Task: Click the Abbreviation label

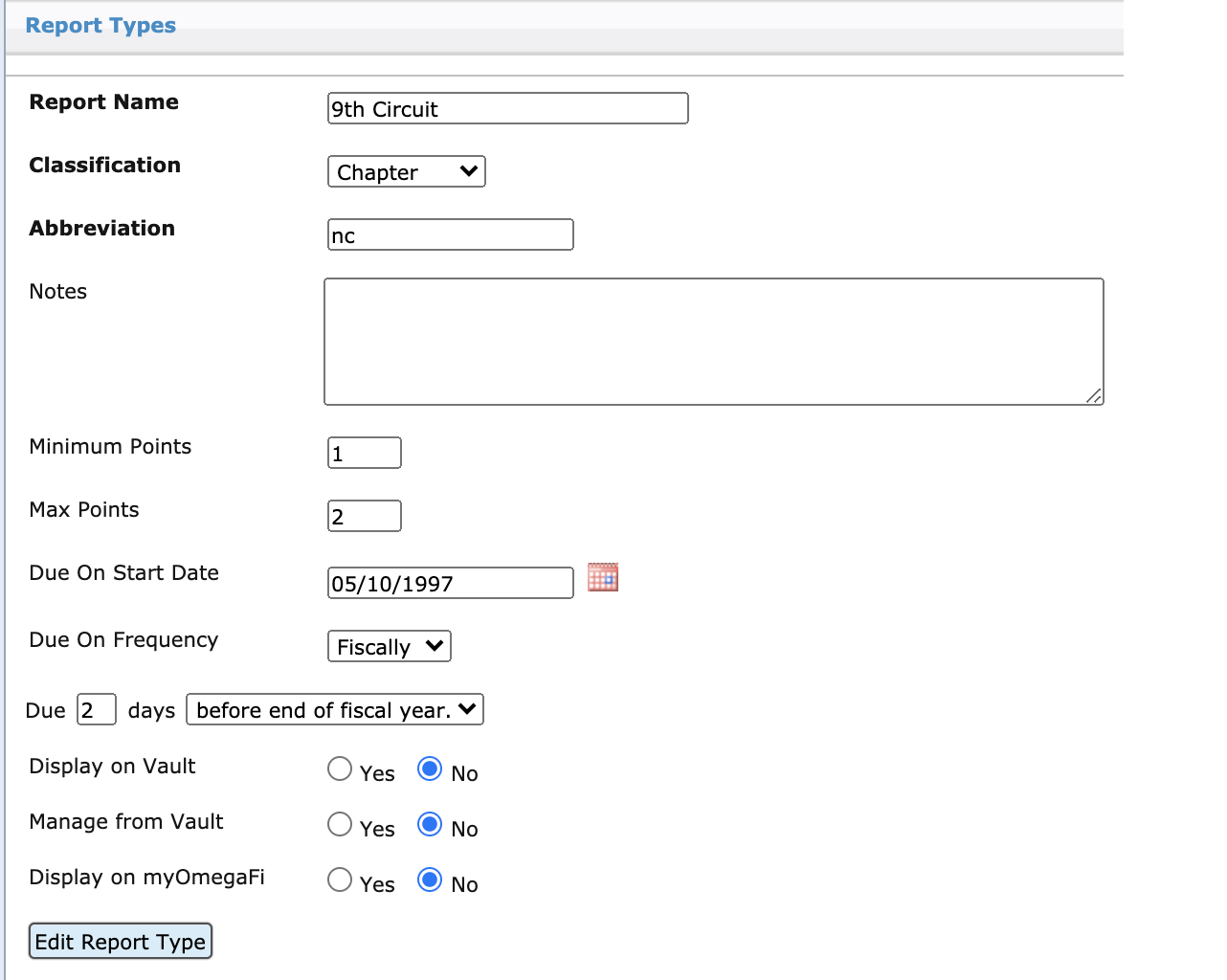Action: (x=102, y=228)
